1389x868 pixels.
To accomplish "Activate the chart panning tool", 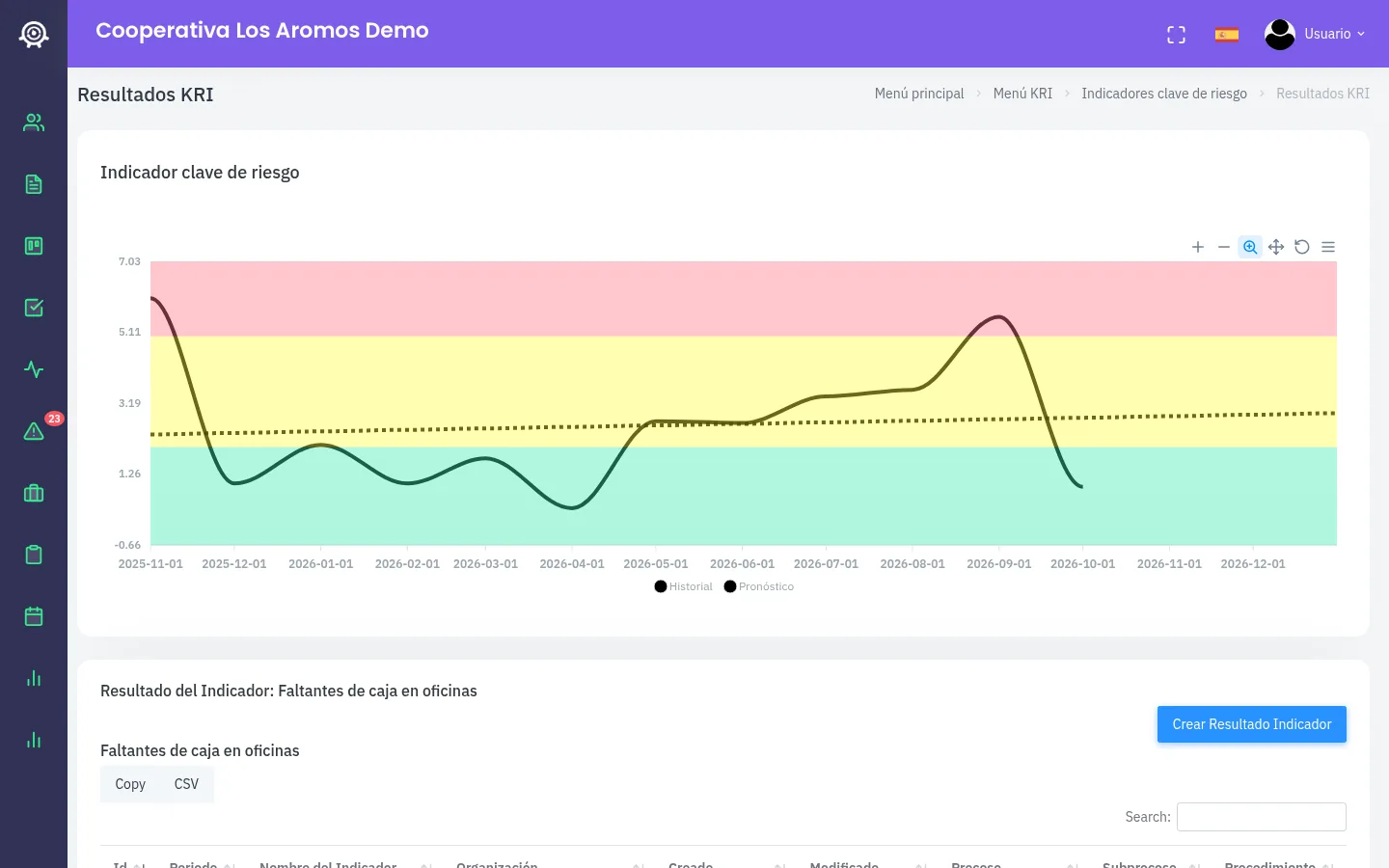I will tap(1276, 247).
